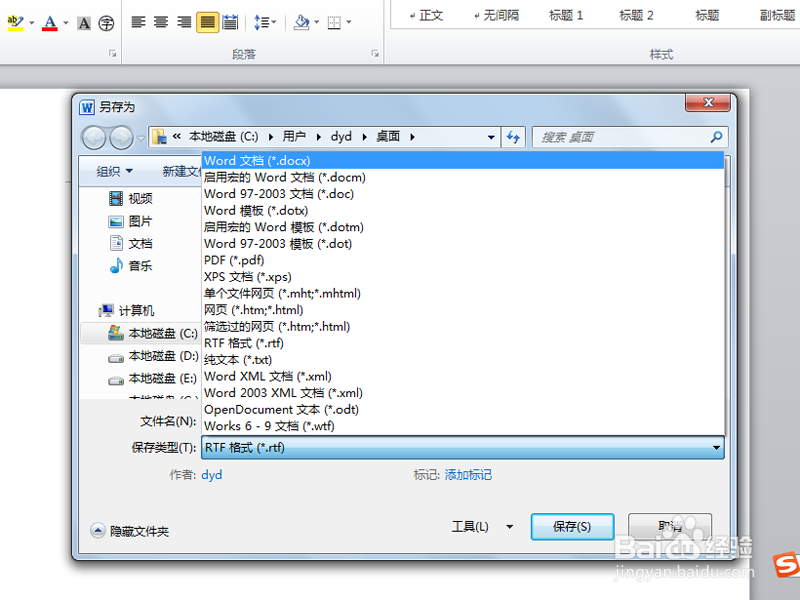Apply 无间隔 style
The image size is (800, 600).
coord(496,15)
